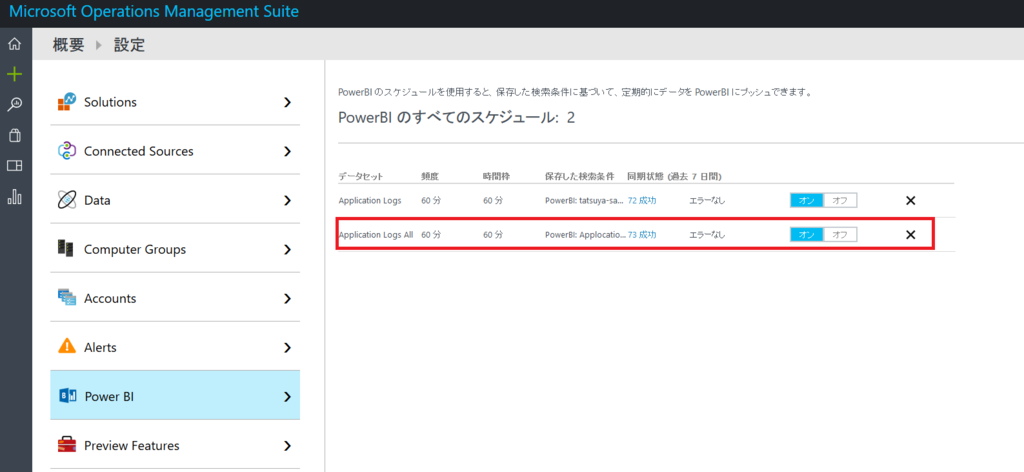Click the Microsoft Operations Management Suite title
Viewport: 1024px width, 472px height.
[x=154, y=12]
